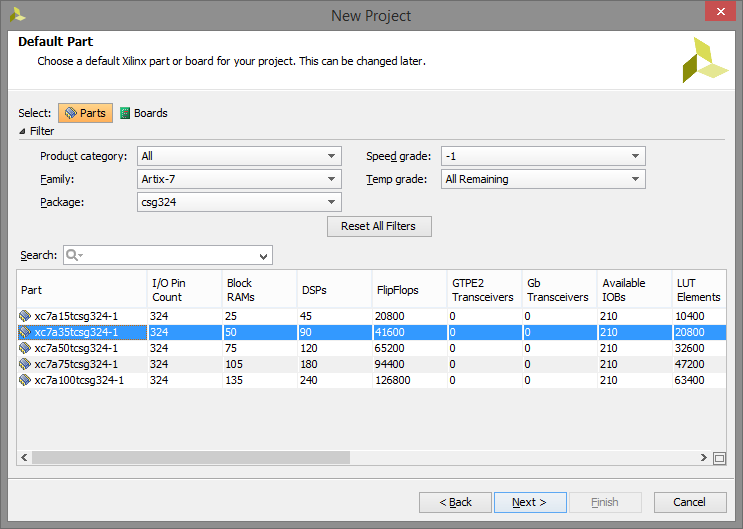Click LUT Elements value 10400

[x=690, y=316]
